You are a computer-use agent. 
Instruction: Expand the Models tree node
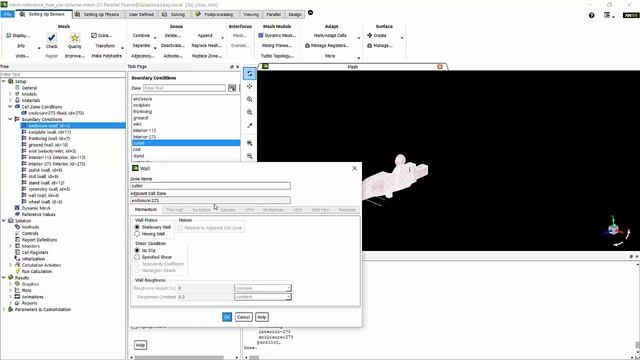tap(10, 94)
